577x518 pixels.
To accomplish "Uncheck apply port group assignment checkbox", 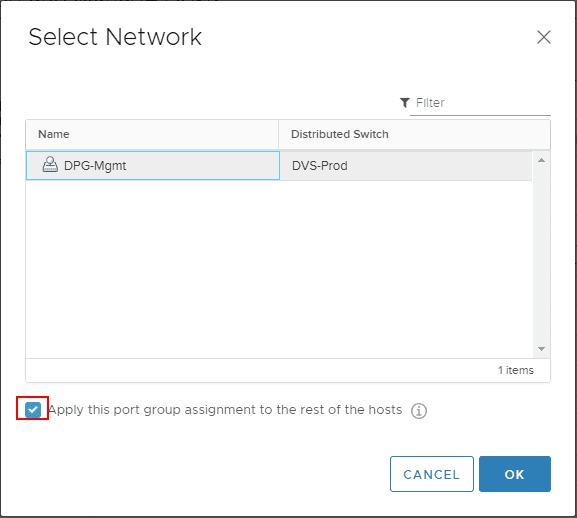I will coord(33,409).
